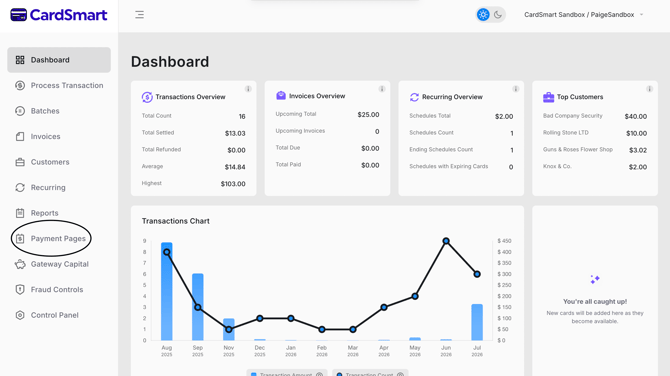670x376 pixels.
Task: Click Average value $14.84
Action: (x=235, y=167)
